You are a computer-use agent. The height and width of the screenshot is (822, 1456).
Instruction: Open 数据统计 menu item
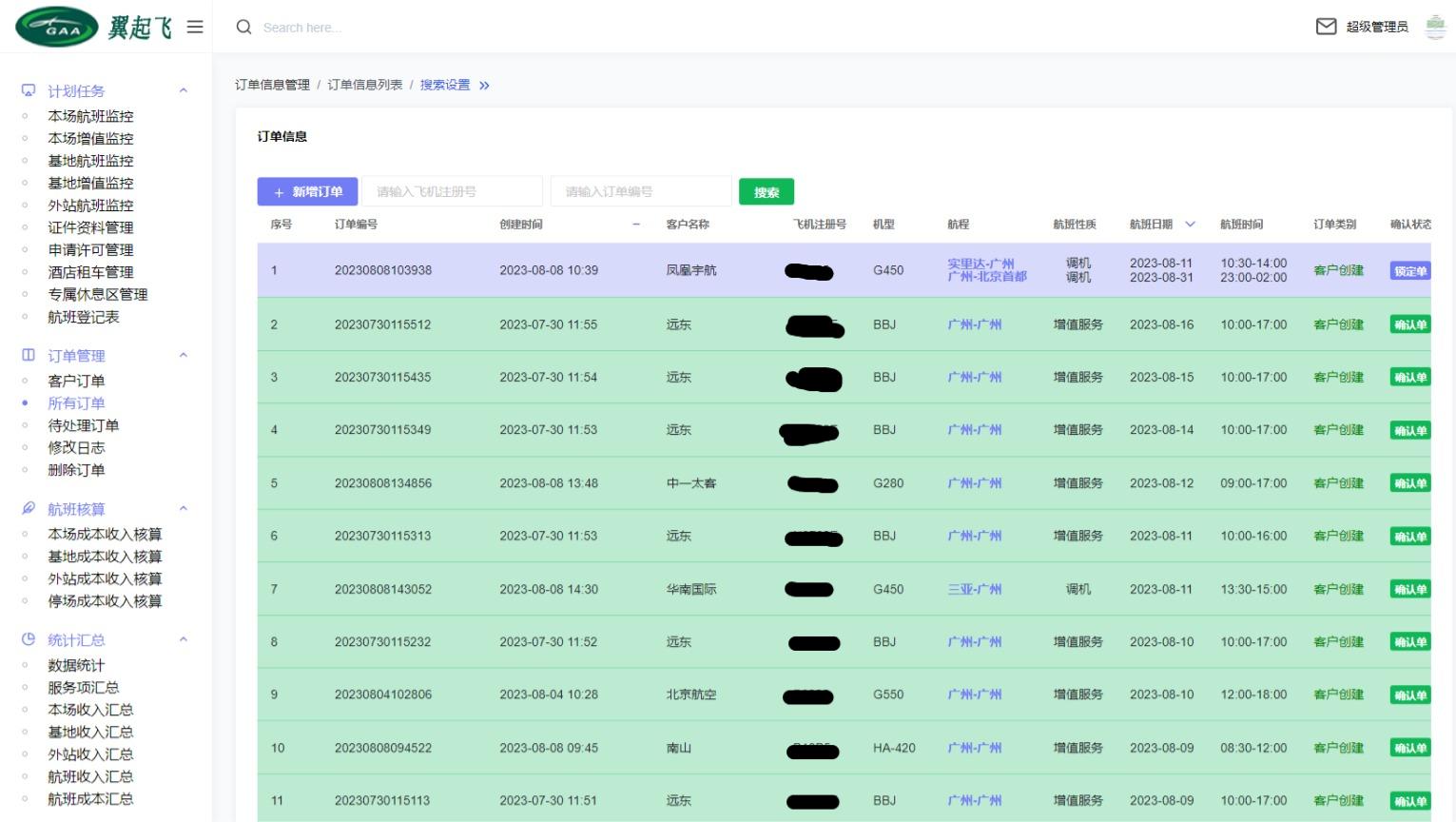tap(76, 665)
